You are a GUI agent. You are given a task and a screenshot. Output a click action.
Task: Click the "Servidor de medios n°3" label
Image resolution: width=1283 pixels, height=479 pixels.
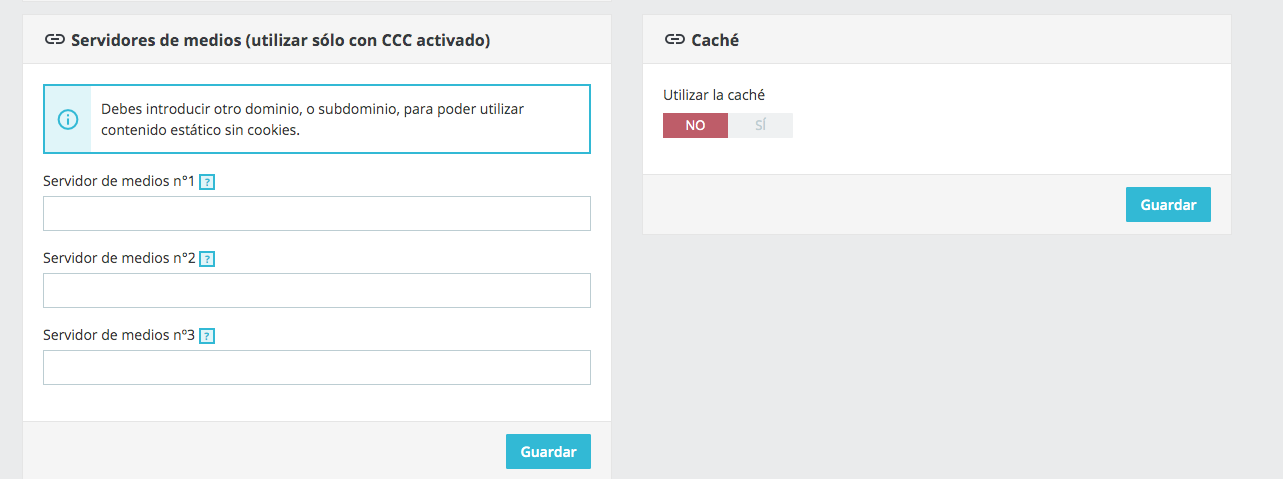118,335
